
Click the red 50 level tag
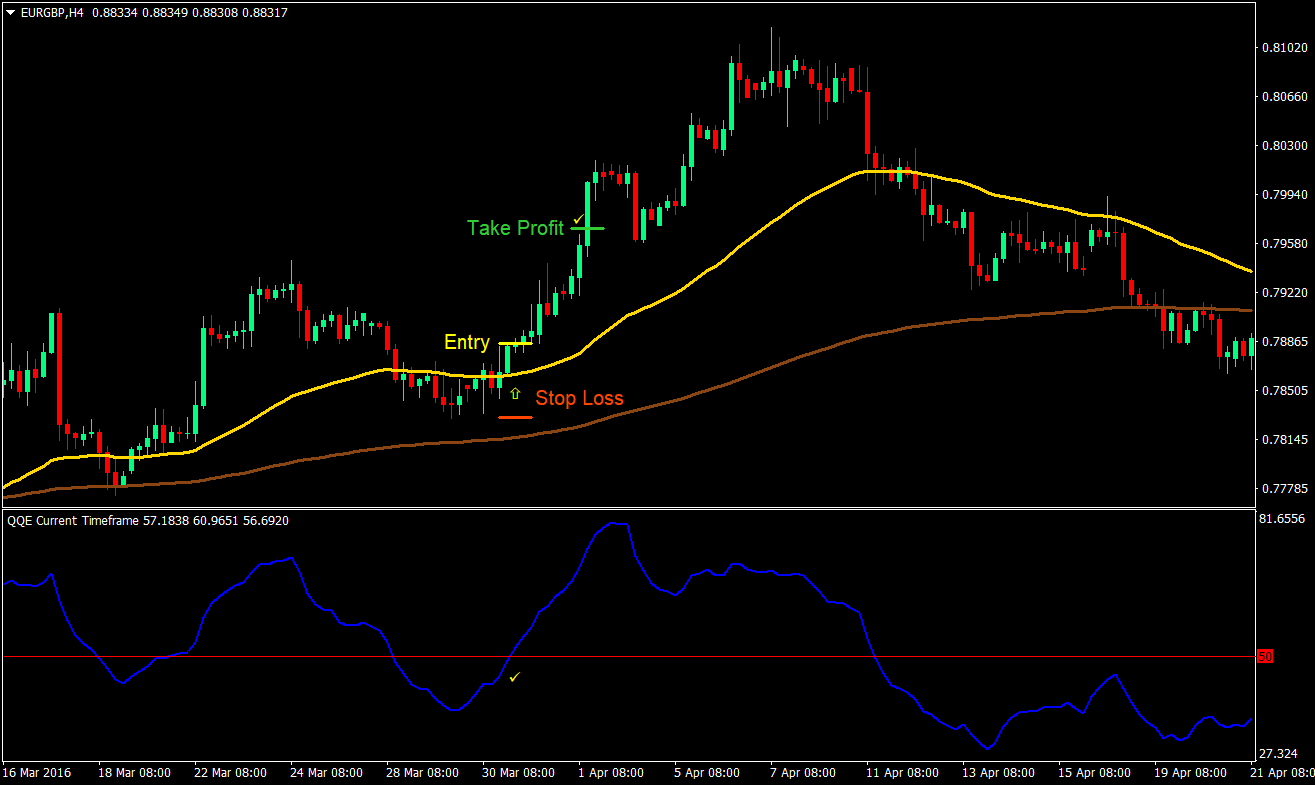point(1265,657)
